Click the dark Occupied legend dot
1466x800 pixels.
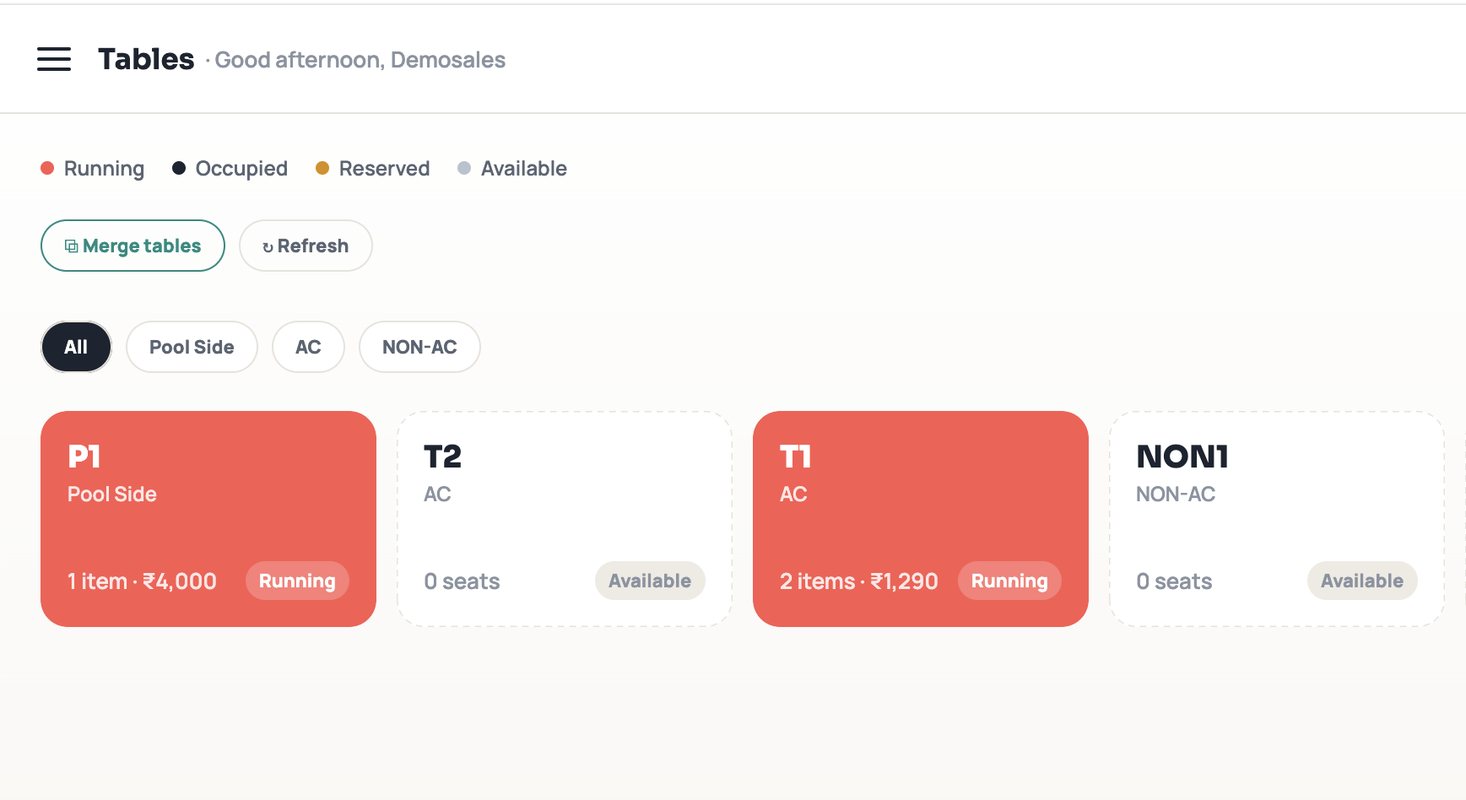point(179,168)
